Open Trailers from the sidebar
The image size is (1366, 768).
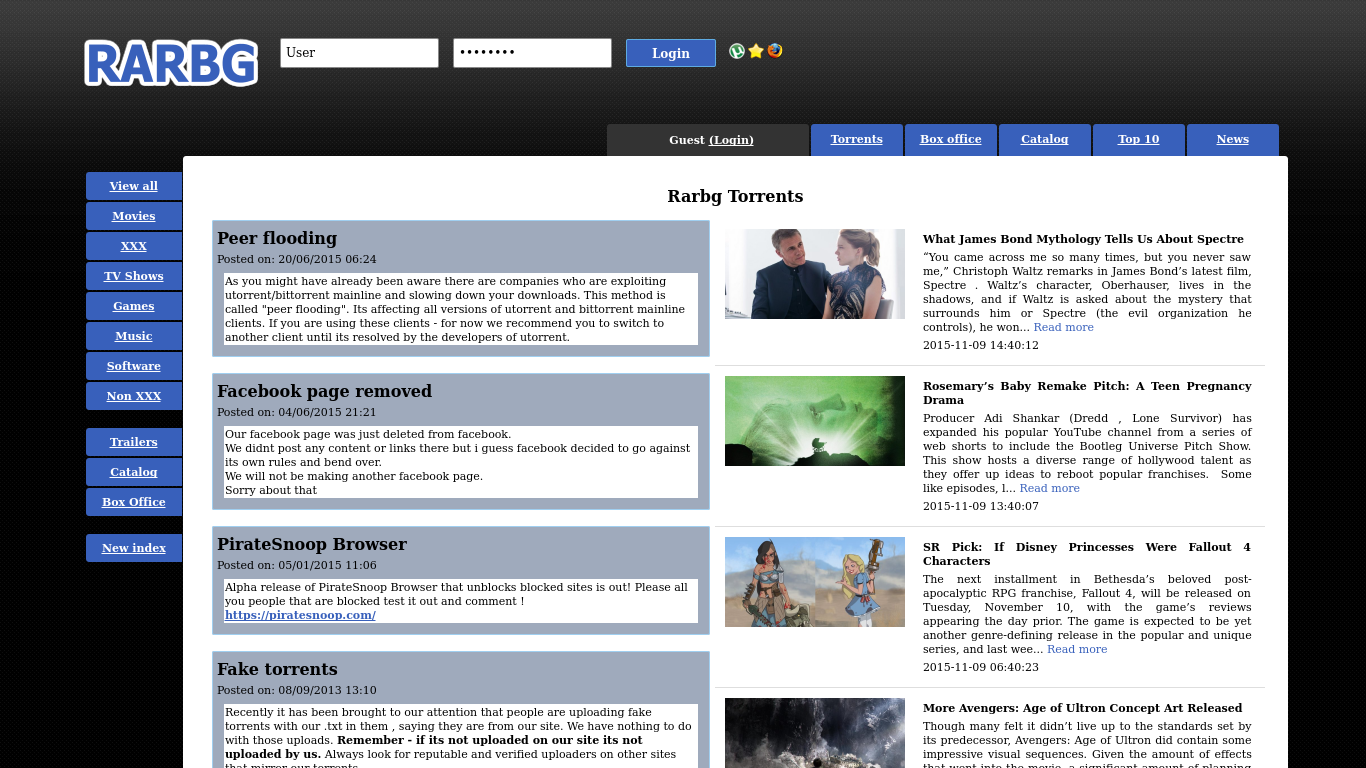134,442
